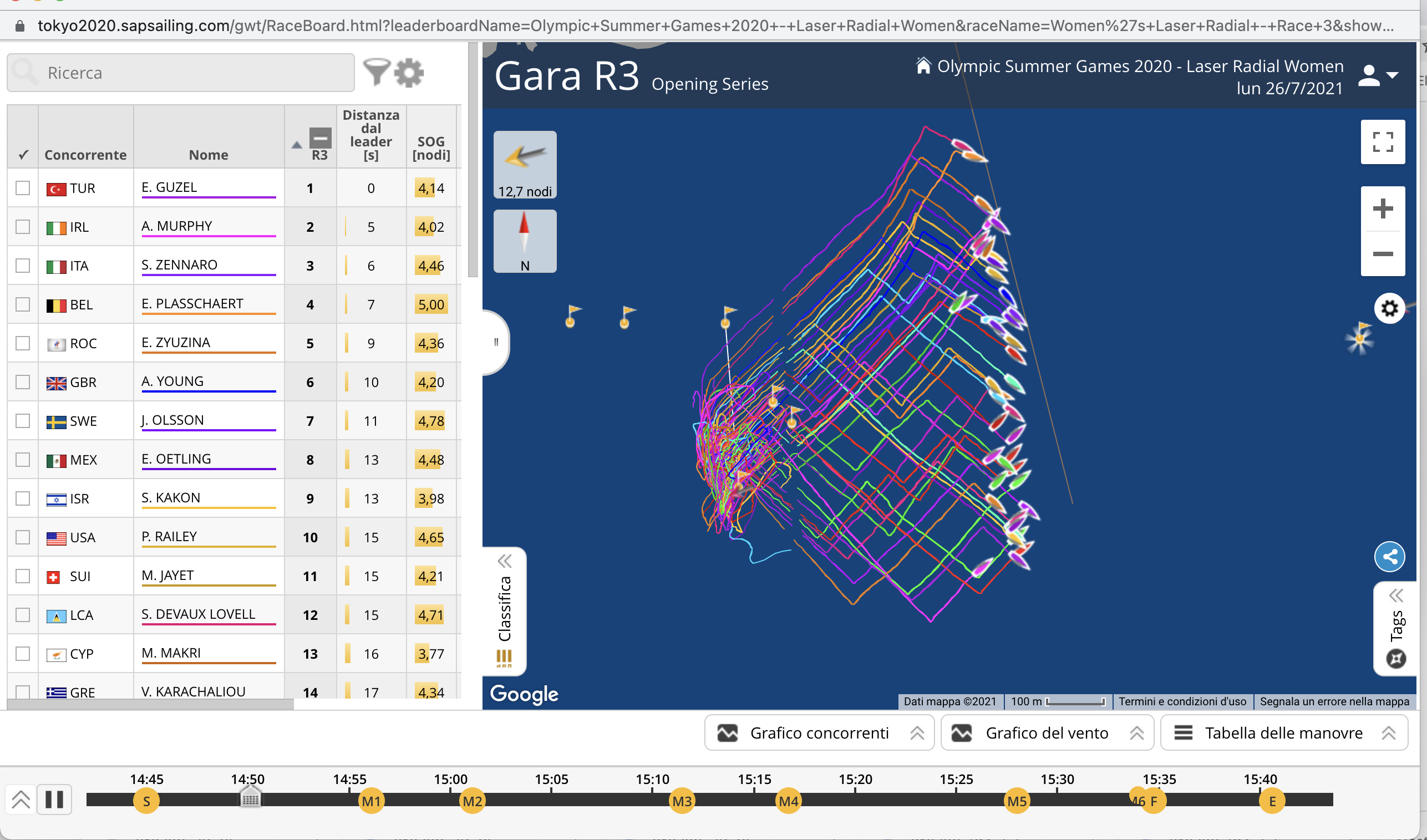The image size is (1427, 840).
Task: Click Grafico del vento chart icon
Action: click(x=962, y=733)
